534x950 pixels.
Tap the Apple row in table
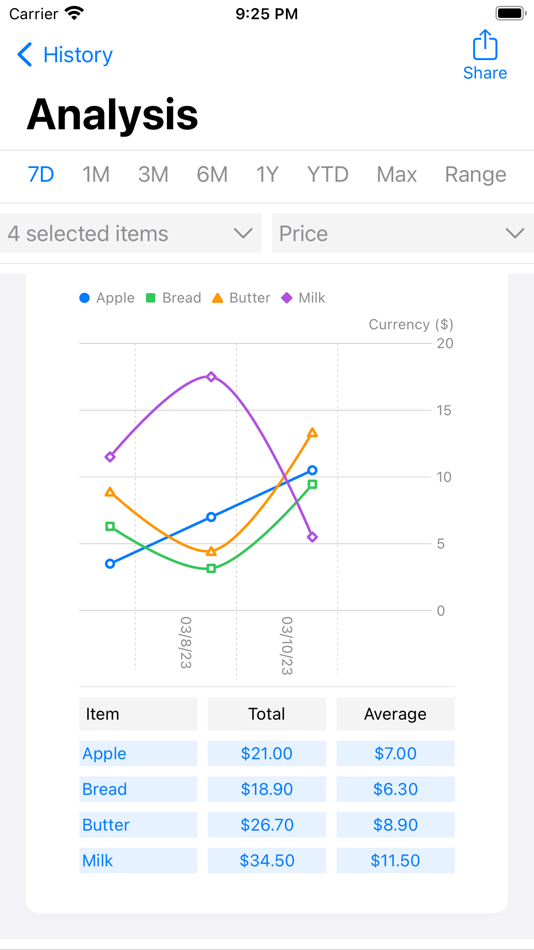coord(267,753)
